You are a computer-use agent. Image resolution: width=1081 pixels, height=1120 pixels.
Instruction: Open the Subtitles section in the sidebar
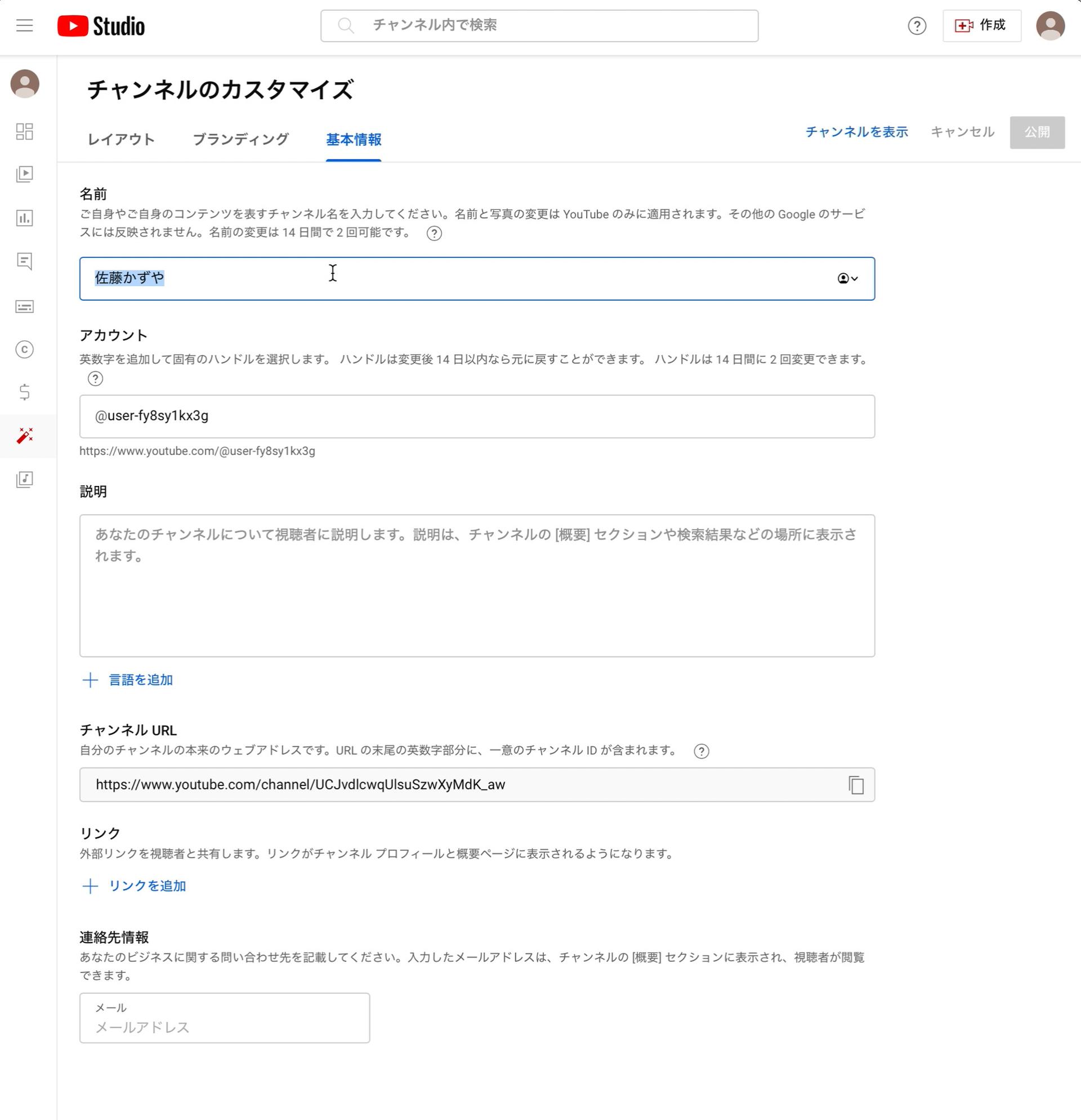point(25,307)
